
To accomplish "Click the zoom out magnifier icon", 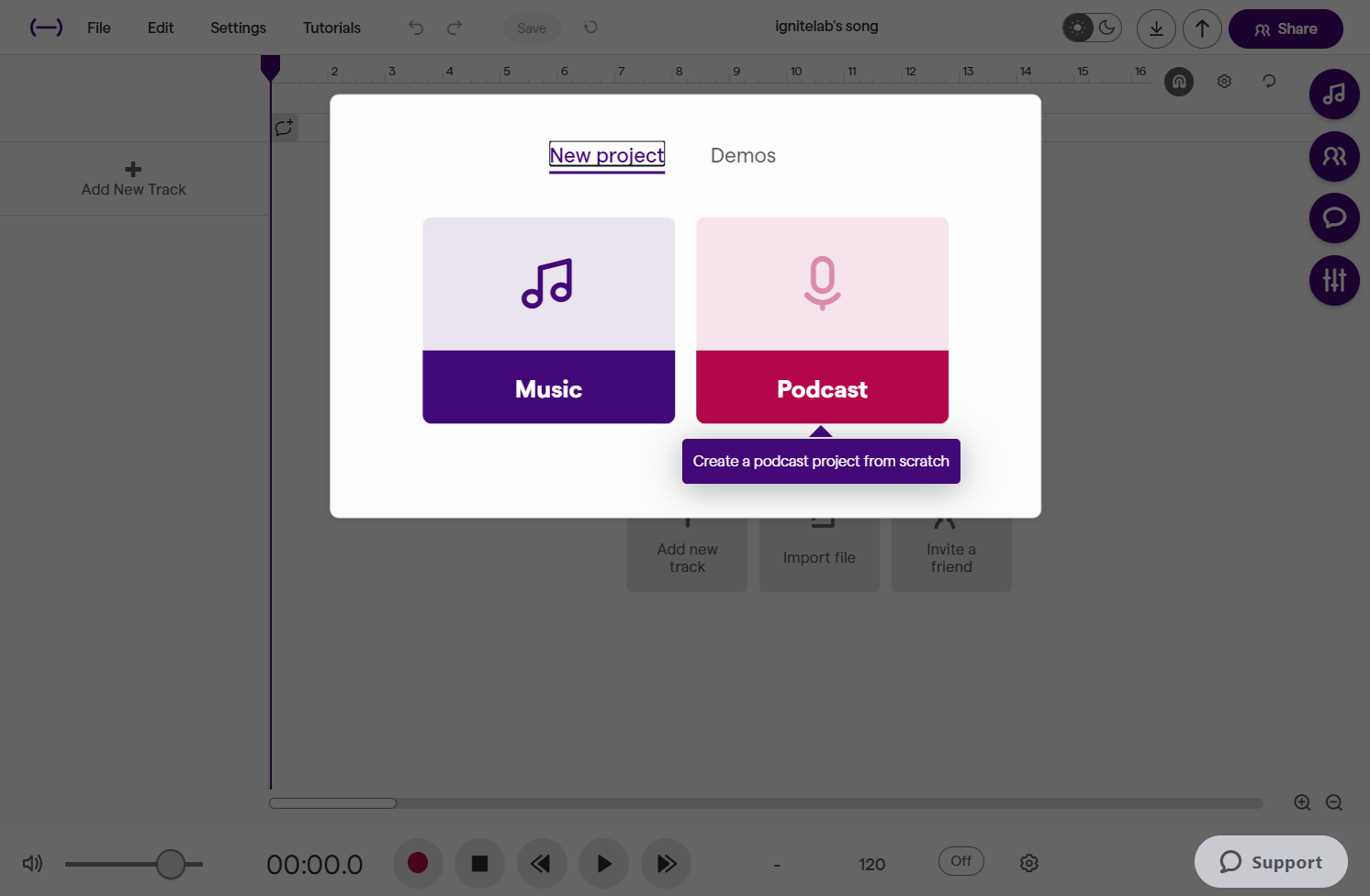I will pos(1334,802).
